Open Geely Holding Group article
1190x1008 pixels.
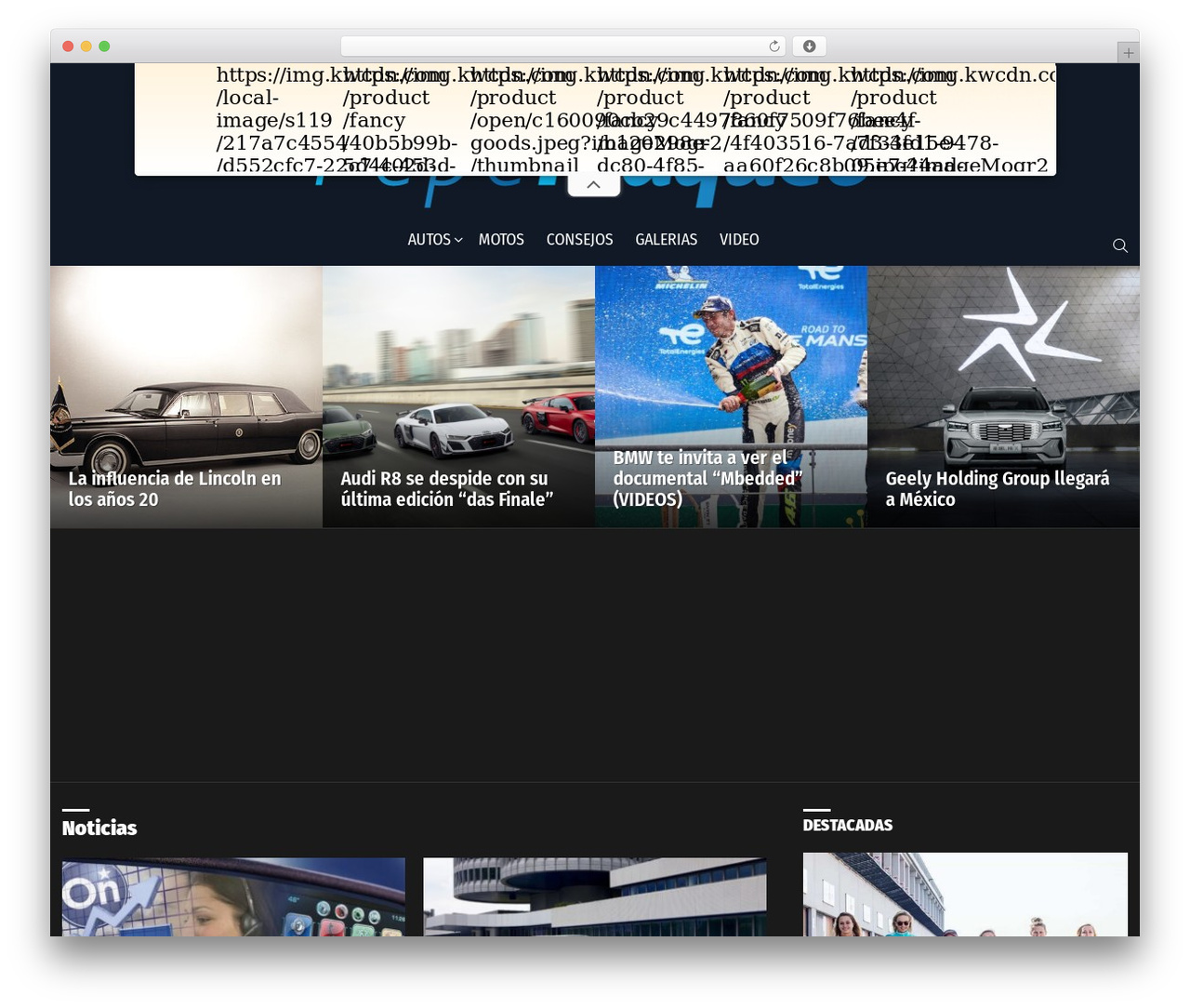pyautogui.click(x=997, y=489)
